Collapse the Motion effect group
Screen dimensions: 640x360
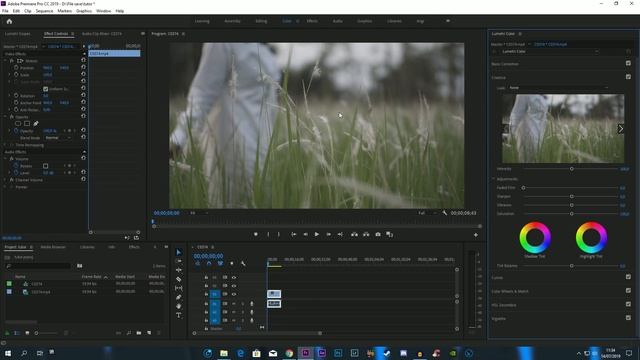coord(6,60)
